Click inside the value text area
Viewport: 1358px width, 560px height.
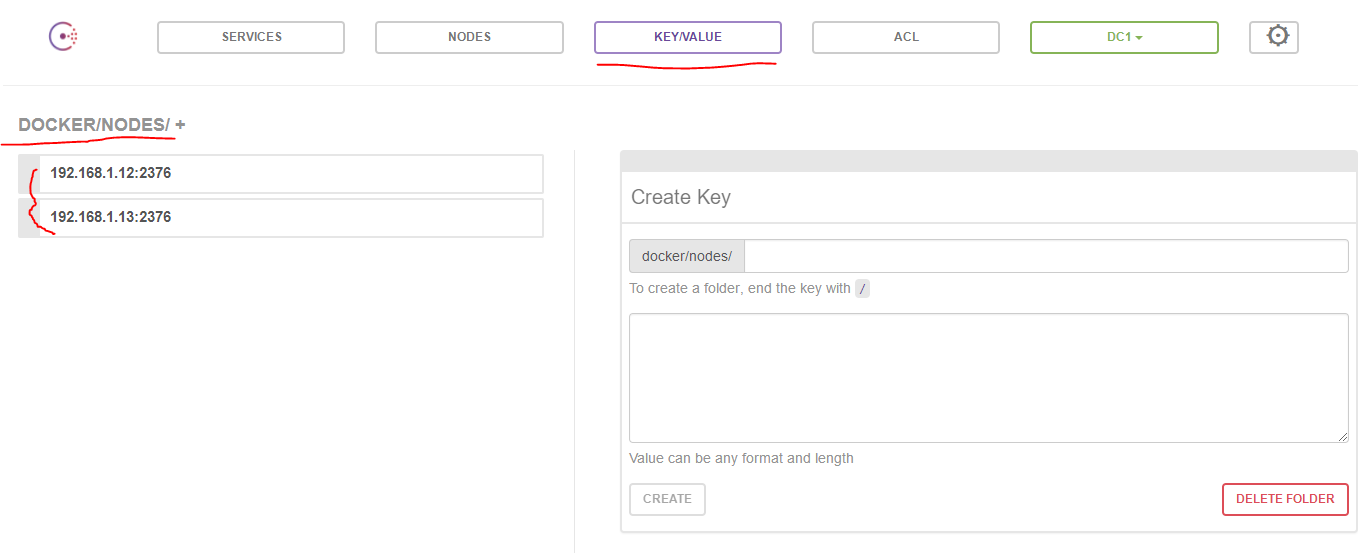coord(988,378)
